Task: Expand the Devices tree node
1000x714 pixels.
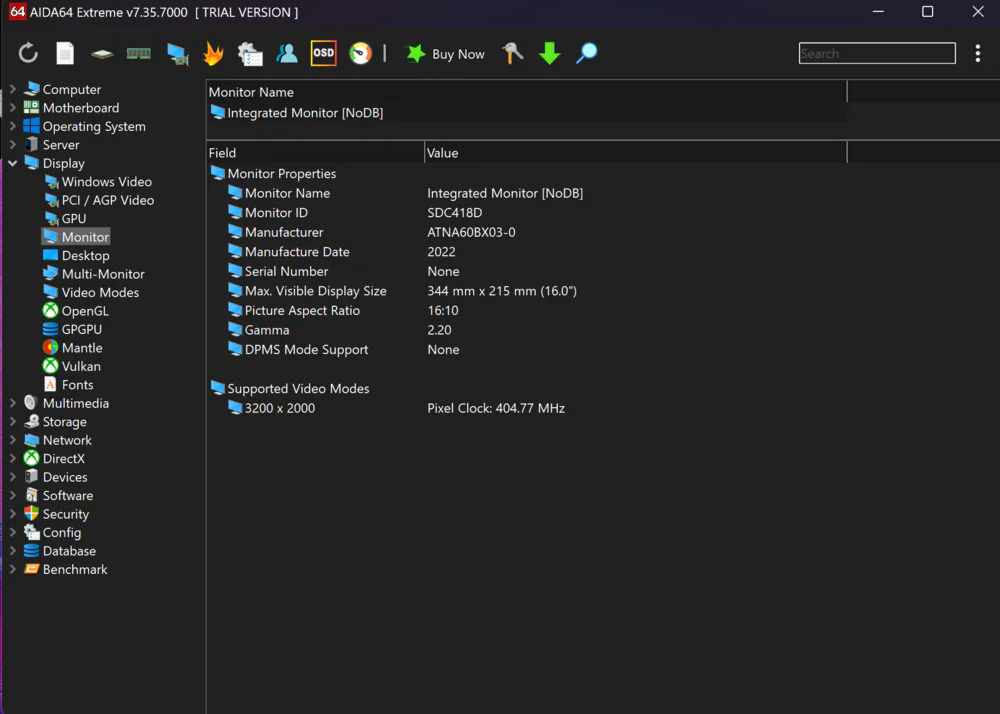Action: click(x=13, y=477)
